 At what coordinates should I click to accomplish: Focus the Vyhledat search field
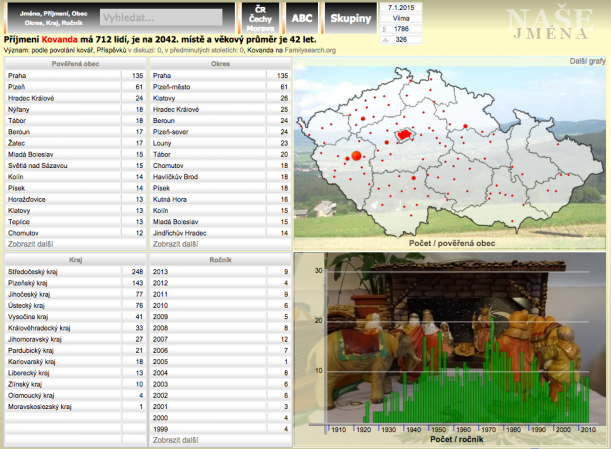point(163,18)
